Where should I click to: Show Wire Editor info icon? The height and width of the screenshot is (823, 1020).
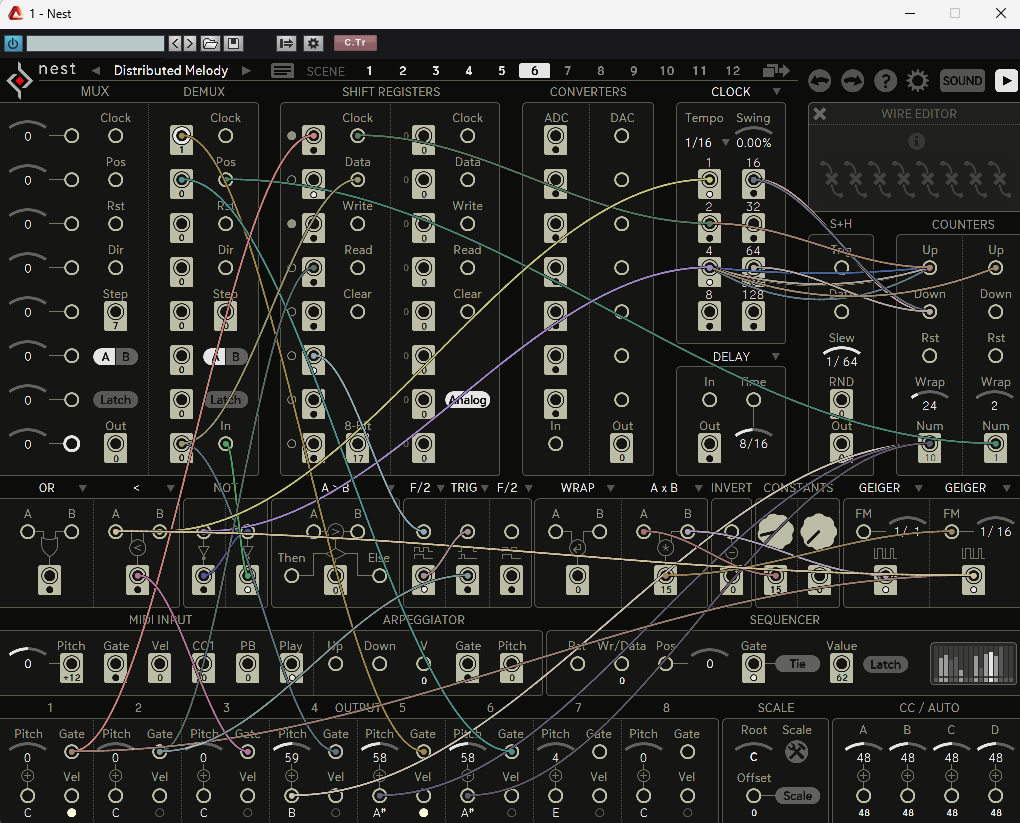(916, 141)
